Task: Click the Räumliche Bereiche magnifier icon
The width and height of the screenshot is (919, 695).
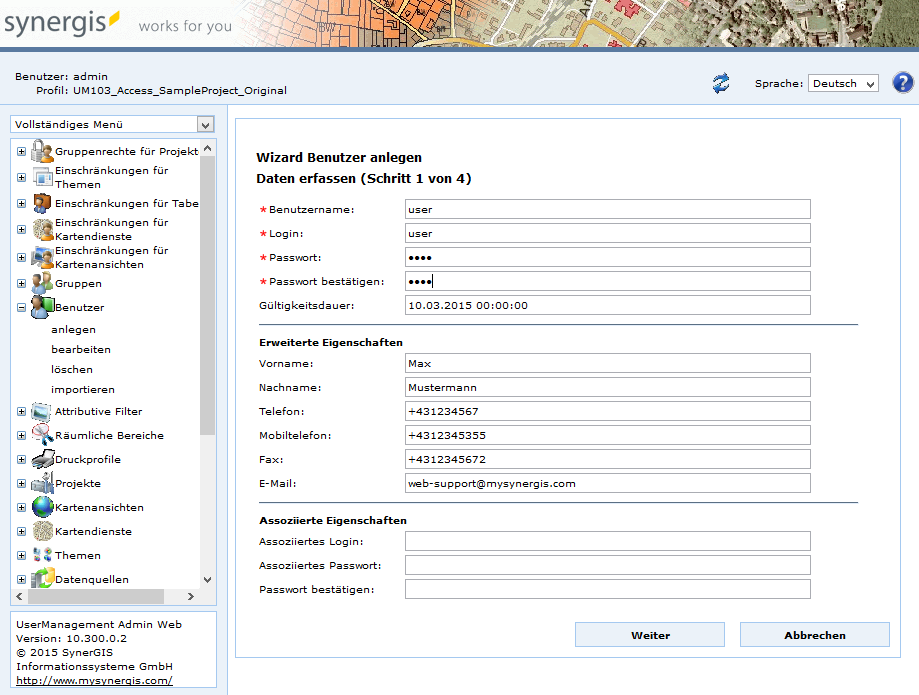Action: [42, 435]
